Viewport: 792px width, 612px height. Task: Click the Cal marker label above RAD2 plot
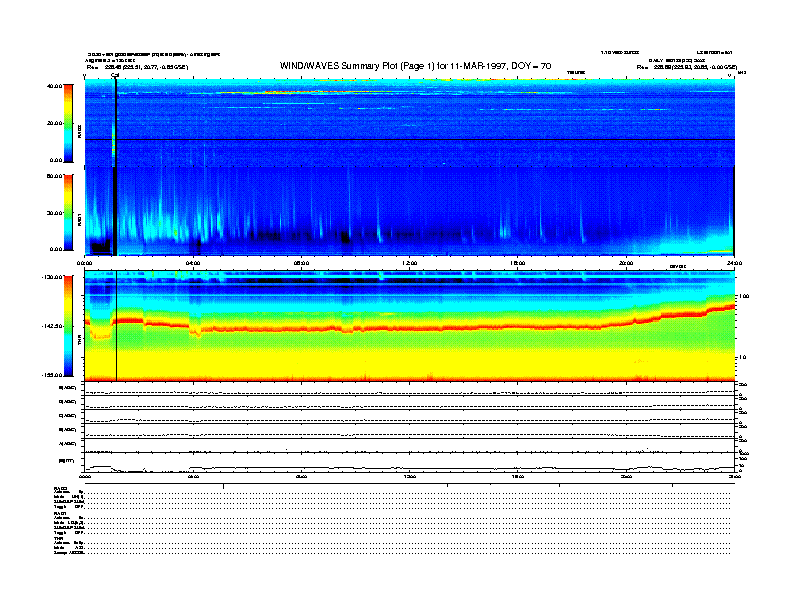(x=115, y=76)
